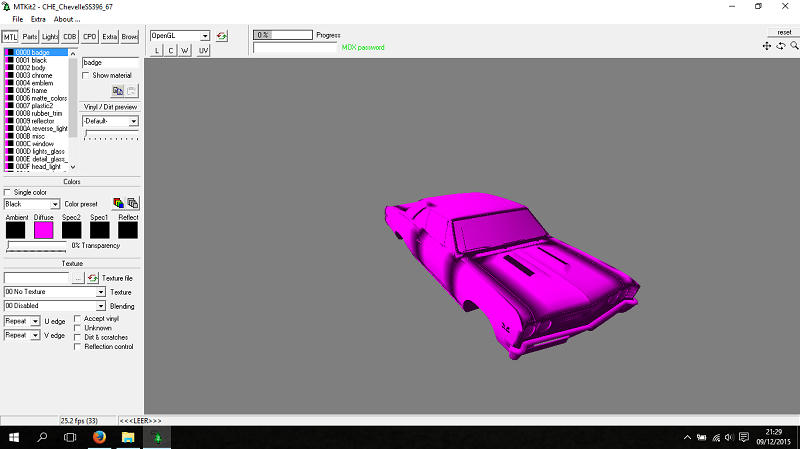Click the L view toggle button

[157, 50]
